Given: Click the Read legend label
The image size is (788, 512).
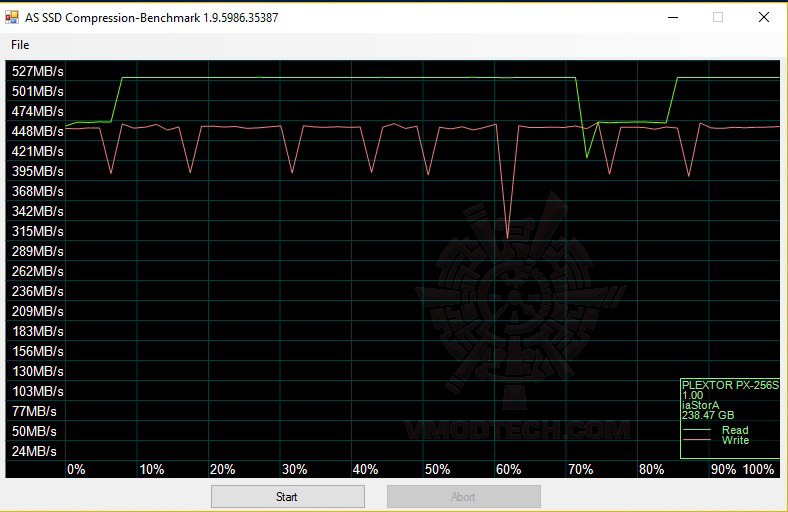Looking at the screenshot, I should point(735,430).
